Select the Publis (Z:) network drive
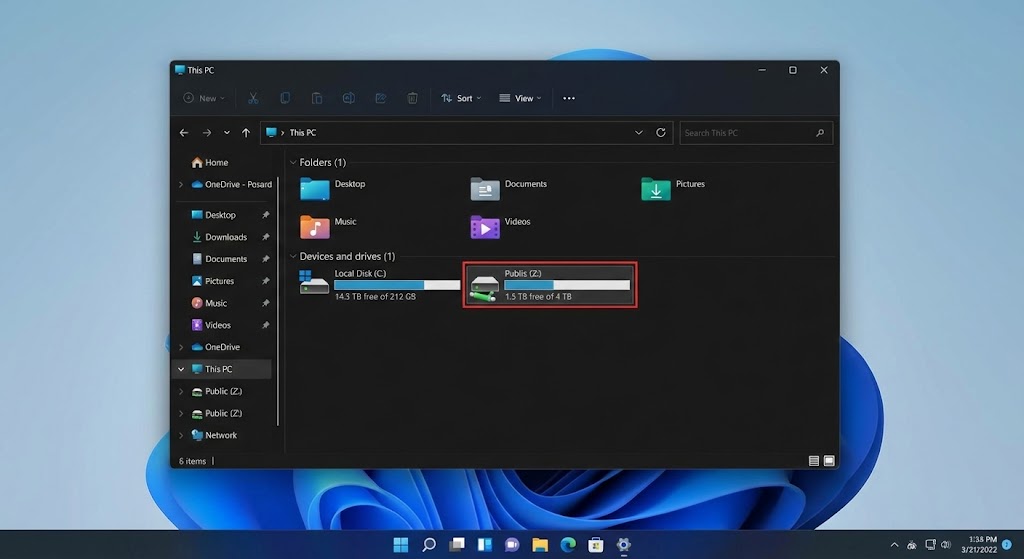1024x559 pixels. point(549,285)
